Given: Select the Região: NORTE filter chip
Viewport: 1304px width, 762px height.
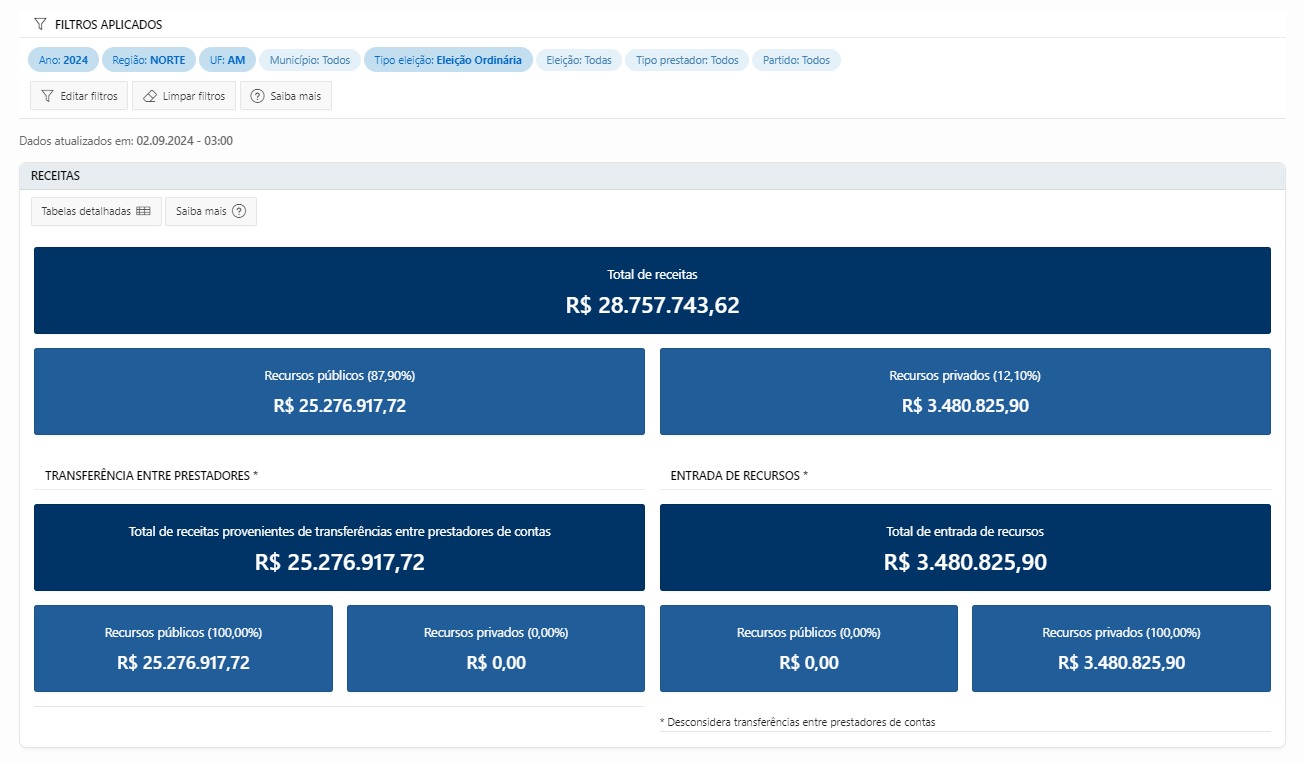Looking at the screenshot, I should coord(148,60).
